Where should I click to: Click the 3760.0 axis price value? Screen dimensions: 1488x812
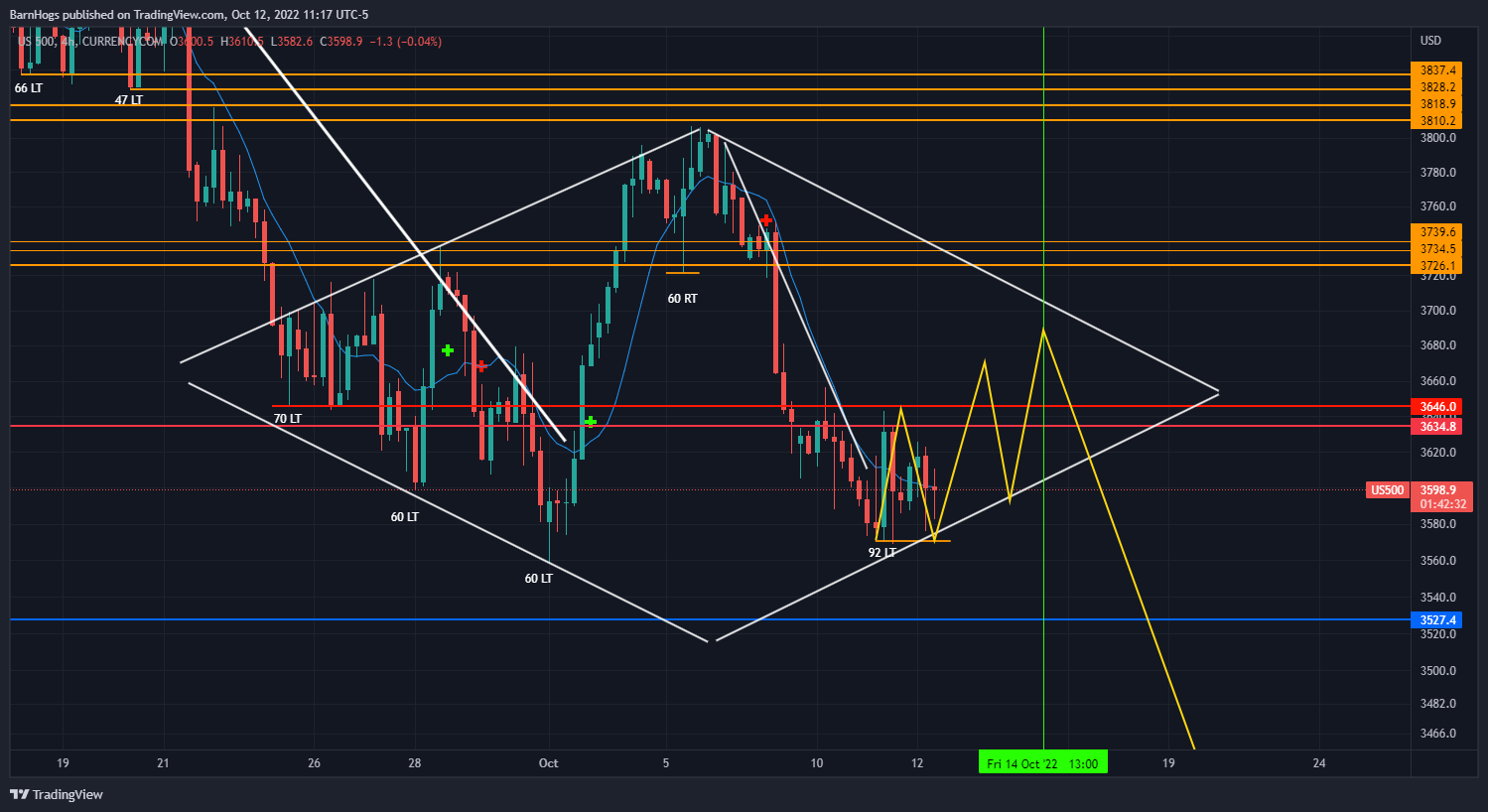pos(1438,206)
